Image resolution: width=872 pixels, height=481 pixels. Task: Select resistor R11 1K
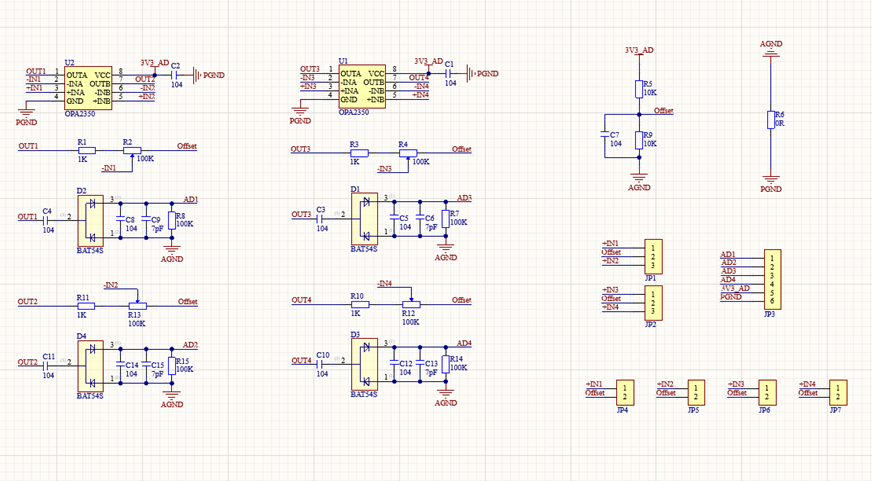pyautogui.click(x=86, y=306)
